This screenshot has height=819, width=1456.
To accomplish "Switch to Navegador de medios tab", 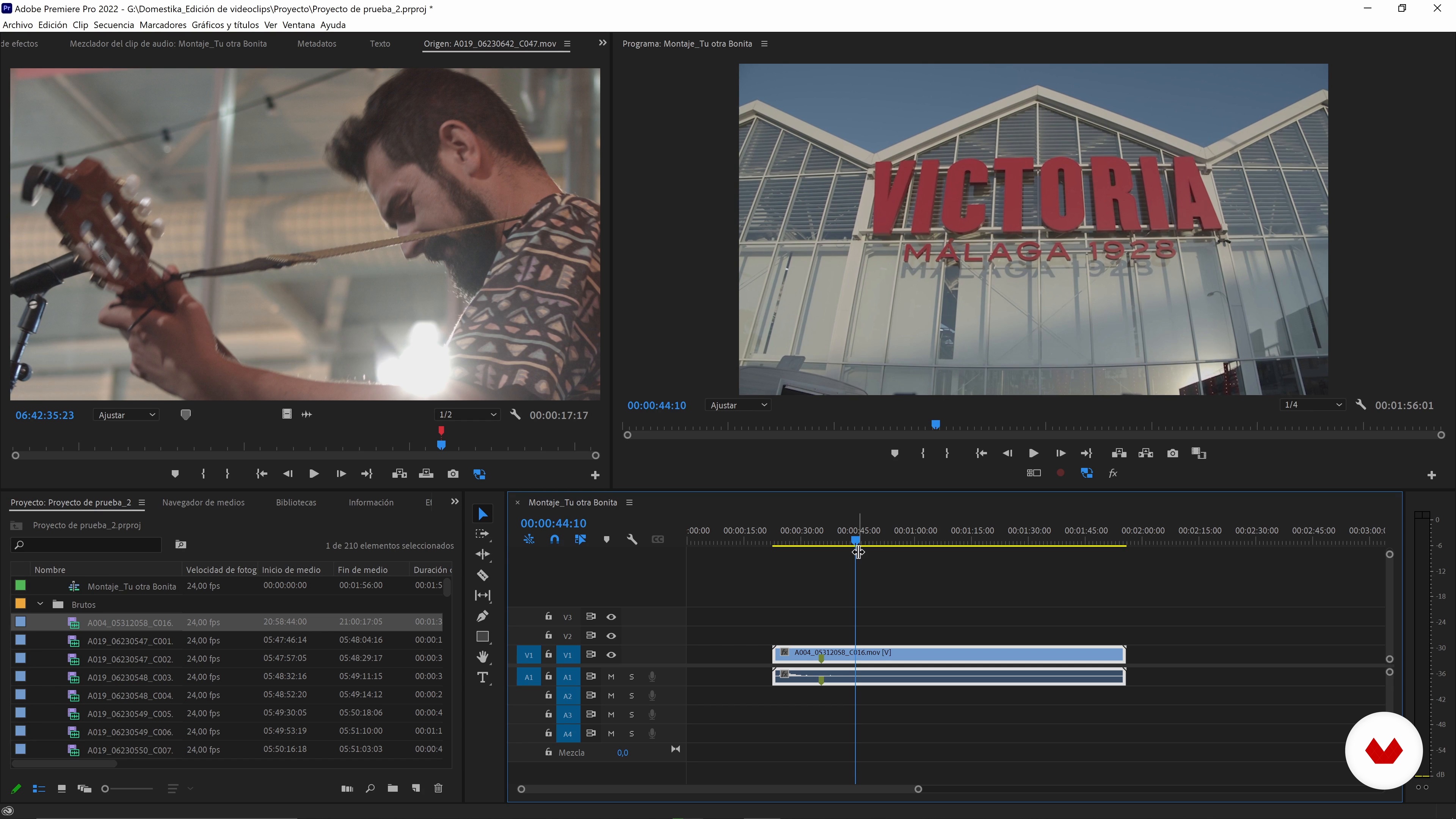I will click(203, 502).
